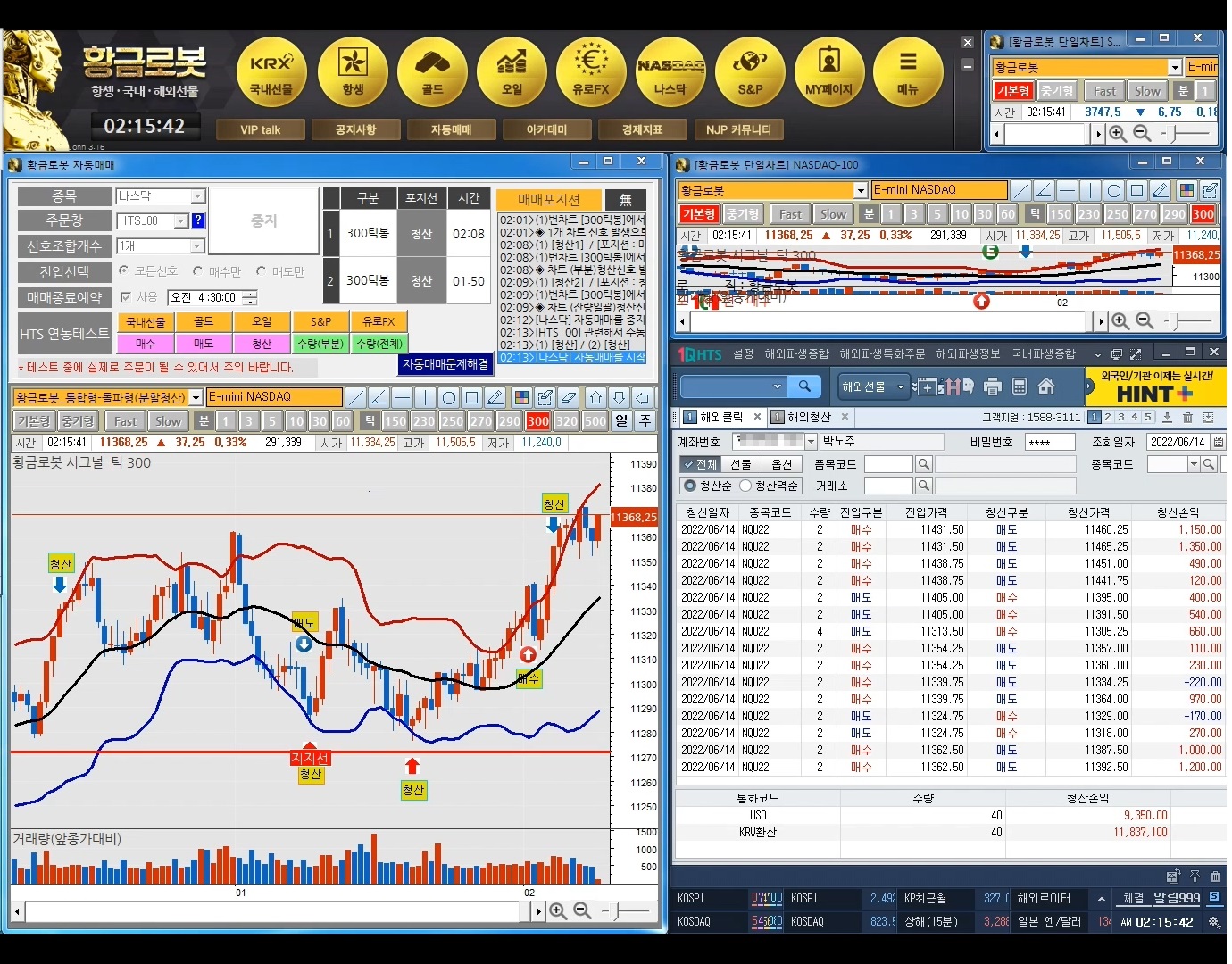
Task: Select 청산역순 sort radio
Action: (x=745, y=486)
